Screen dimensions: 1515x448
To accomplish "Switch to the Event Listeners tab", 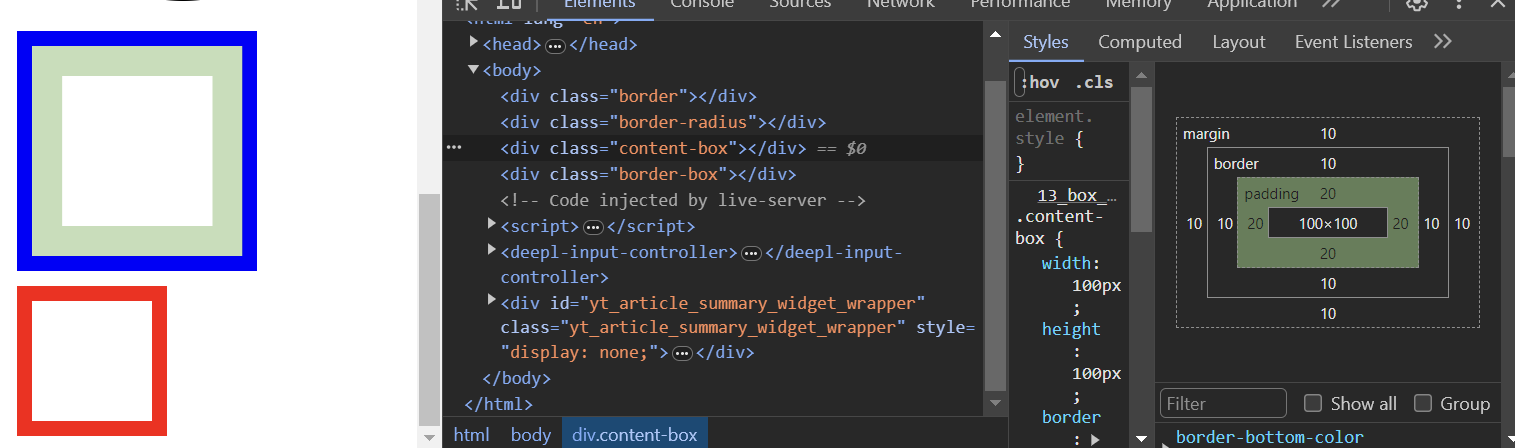I will click(1353, 42).
